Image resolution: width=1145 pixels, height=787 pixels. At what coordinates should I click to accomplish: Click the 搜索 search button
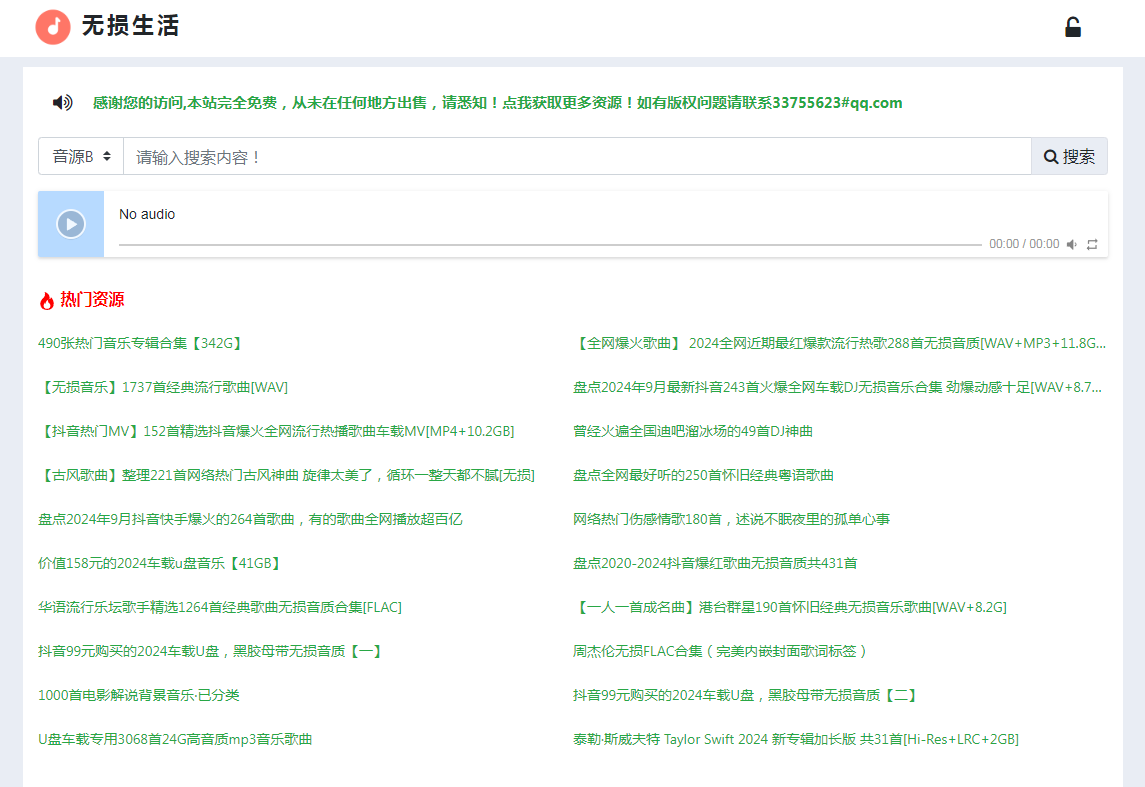point(1069,156)
